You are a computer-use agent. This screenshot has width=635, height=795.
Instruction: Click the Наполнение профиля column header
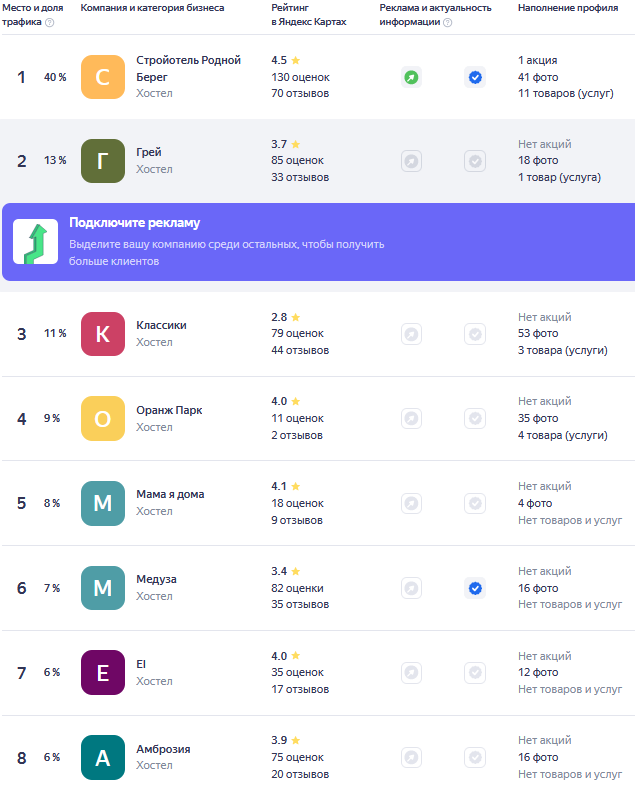click(x=568, y=8)
